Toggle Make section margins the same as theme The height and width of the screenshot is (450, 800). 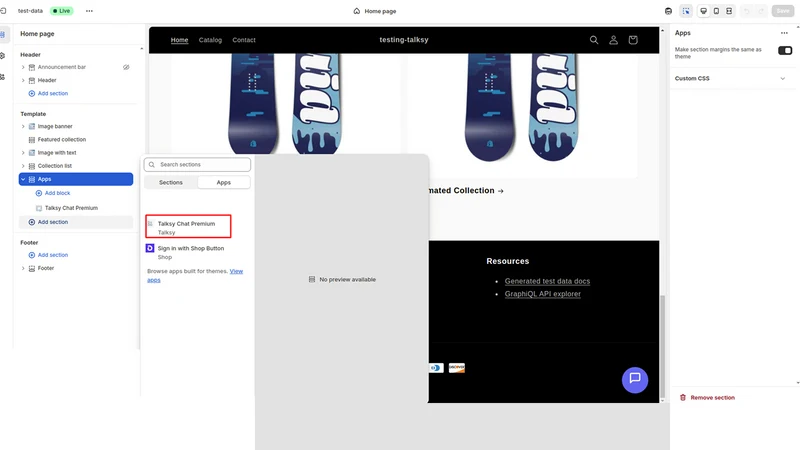click(x=785, y=50)
